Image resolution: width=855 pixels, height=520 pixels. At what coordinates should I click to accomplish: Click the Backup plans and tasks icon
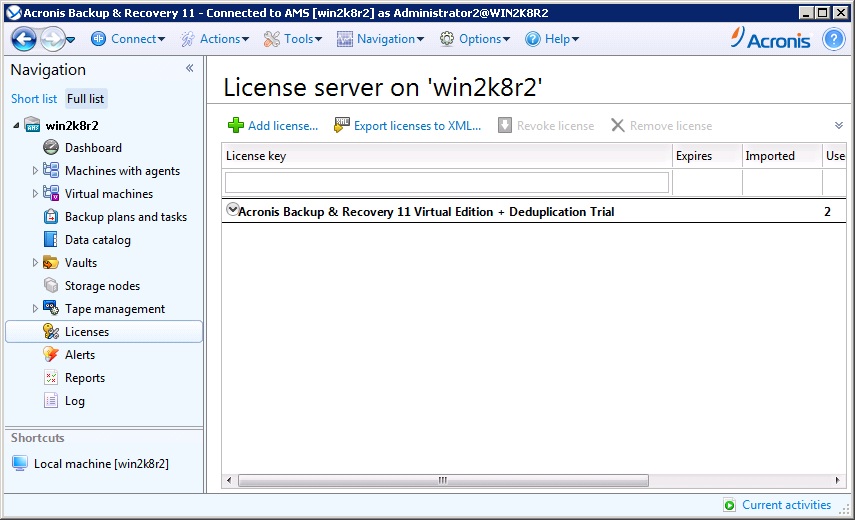51,216
